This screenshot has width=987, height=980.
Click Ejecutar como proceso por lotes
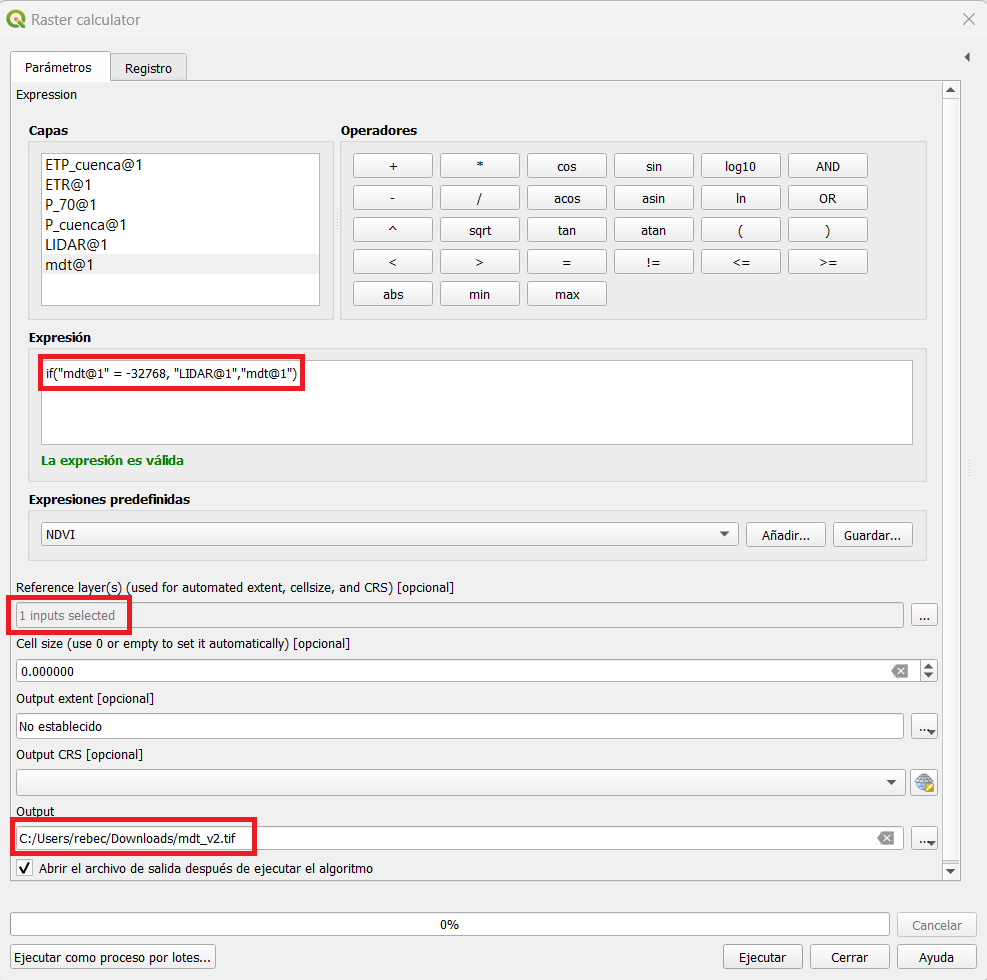click(113, 957)
